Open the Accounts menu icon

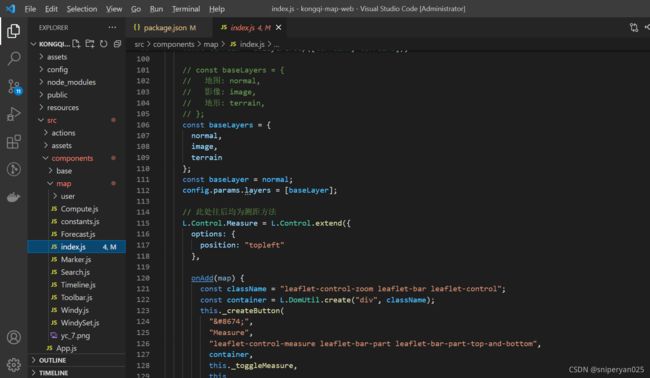[x=14, y=337]
